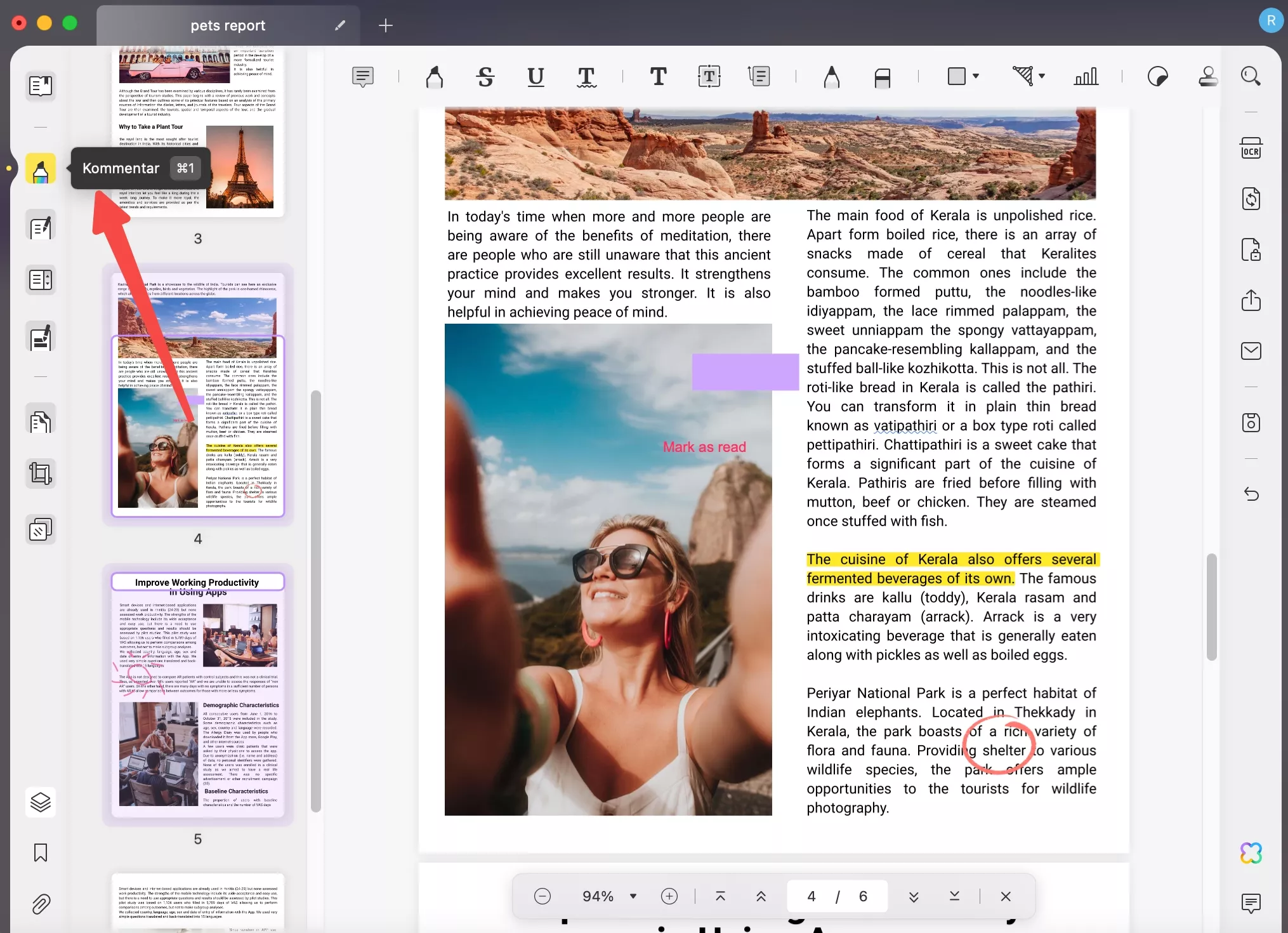1288x933 pixels.
Task: Open the Search magnifier
Action: coord(1251,77)
